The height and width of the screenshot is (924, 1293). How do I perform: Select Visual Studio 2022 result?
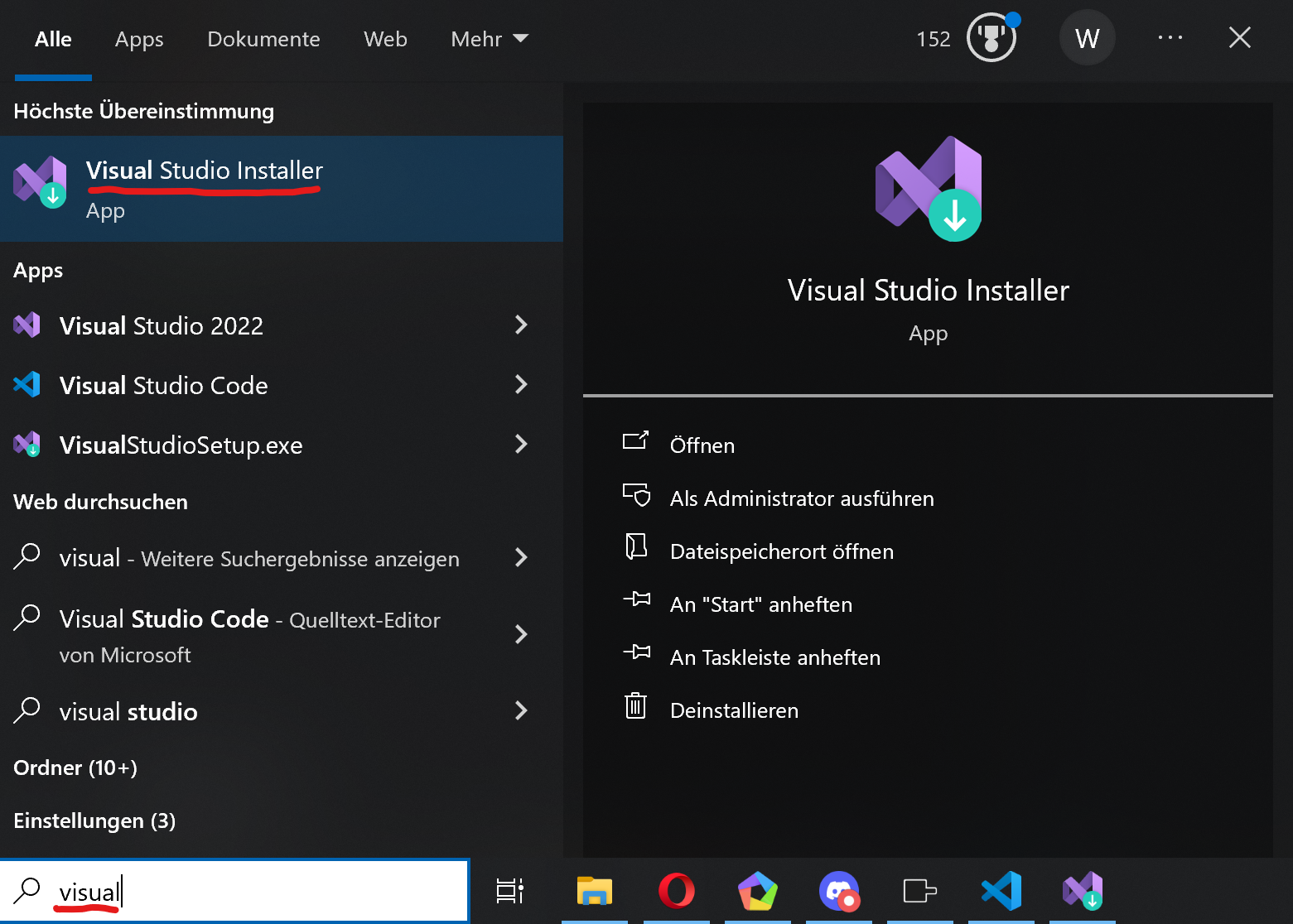(282, 325)
